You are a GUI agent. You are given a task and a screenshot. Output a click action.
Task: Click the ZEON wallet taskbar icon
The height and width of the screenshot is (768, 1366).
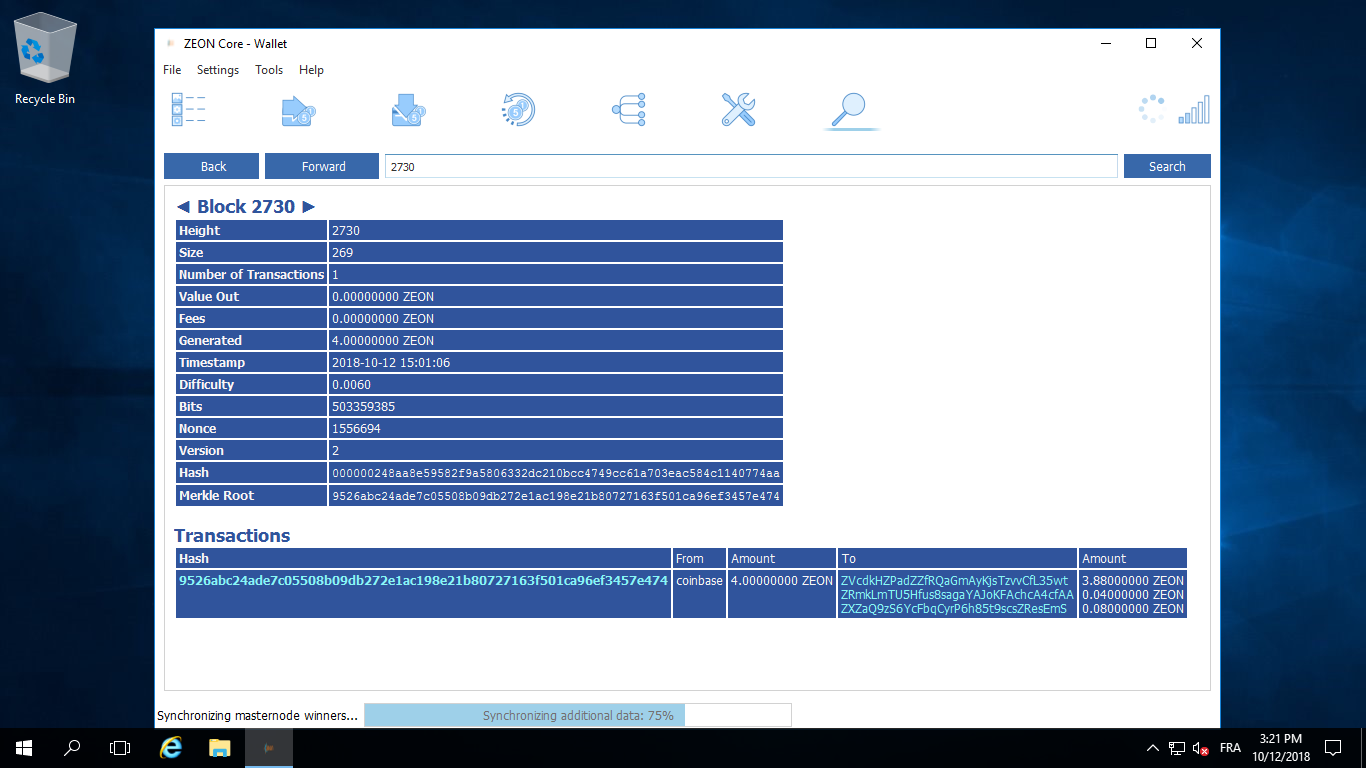[x=268, y=747]
